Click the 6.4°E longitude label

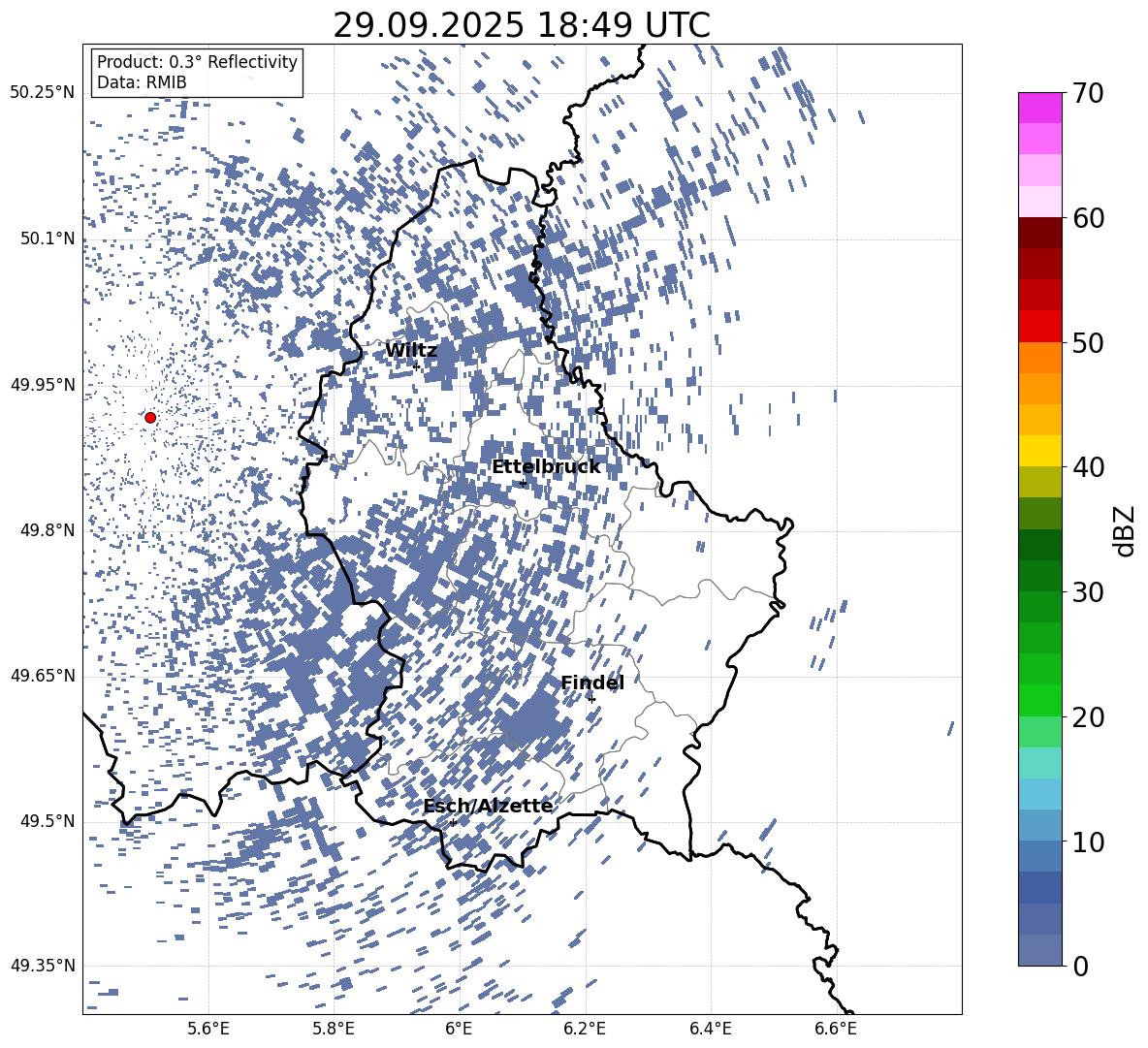point(710,1029)
